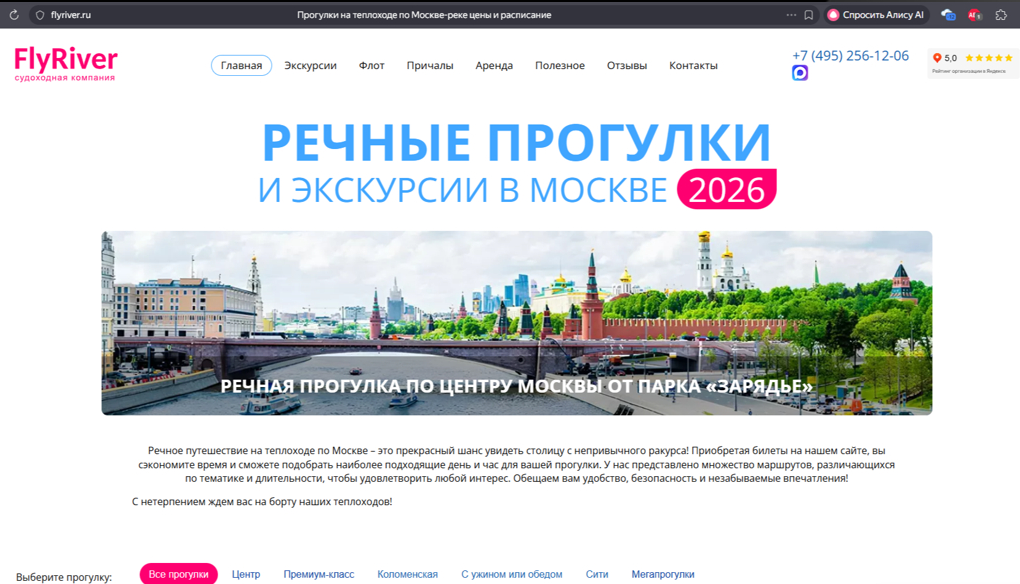The image size is (1020, 584).
Task: Filter cruises by Коломенская
Action: click(407, 574)
